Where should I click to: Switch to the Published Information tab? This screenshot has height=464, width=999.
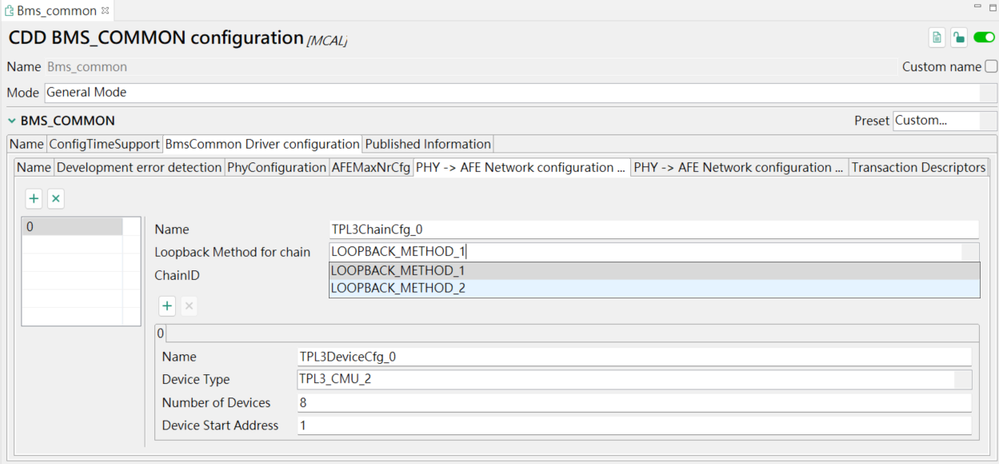pyautogui.click(x=427, y=144)
